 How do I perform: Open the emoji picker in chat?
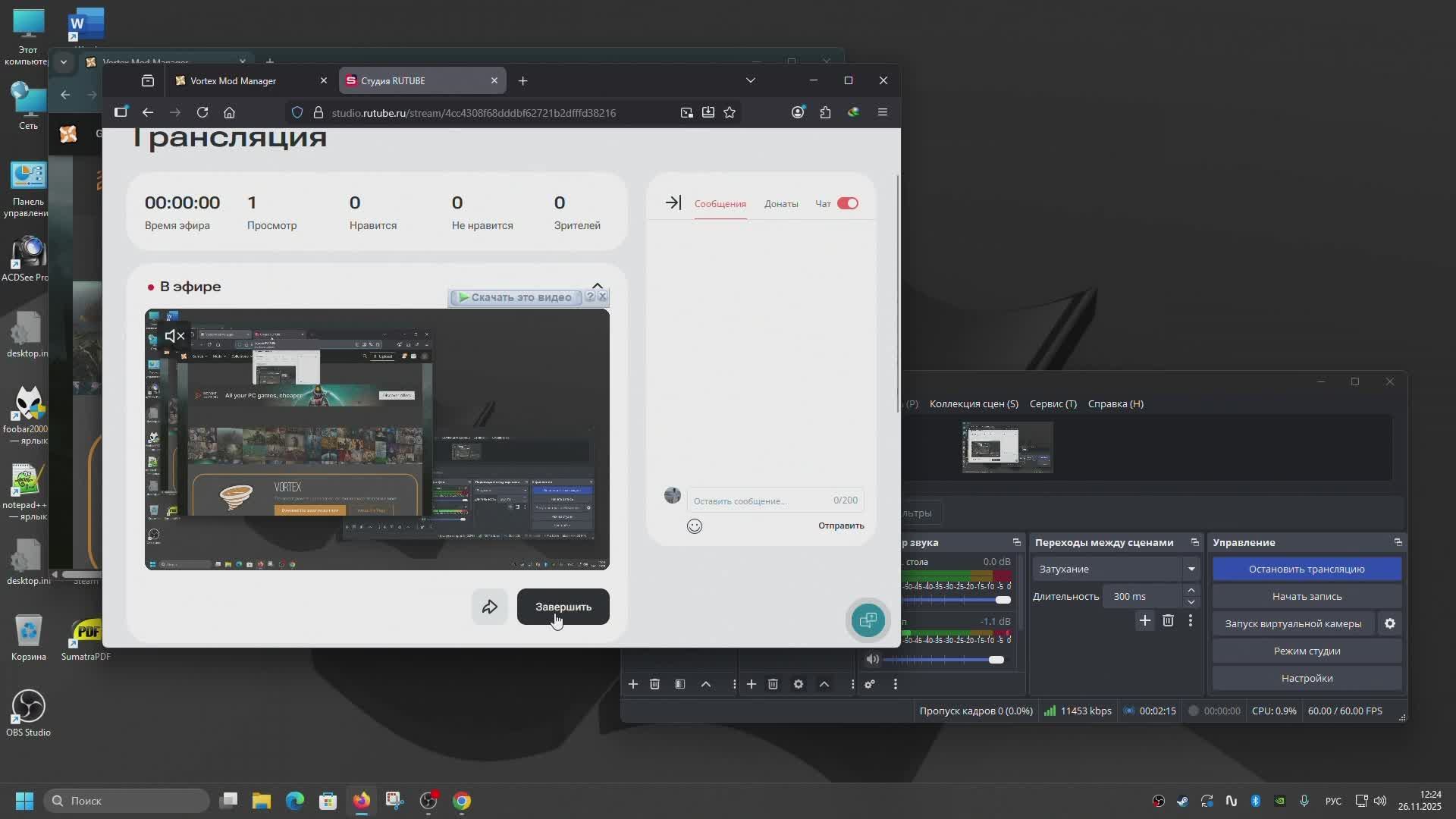point(694,526)
